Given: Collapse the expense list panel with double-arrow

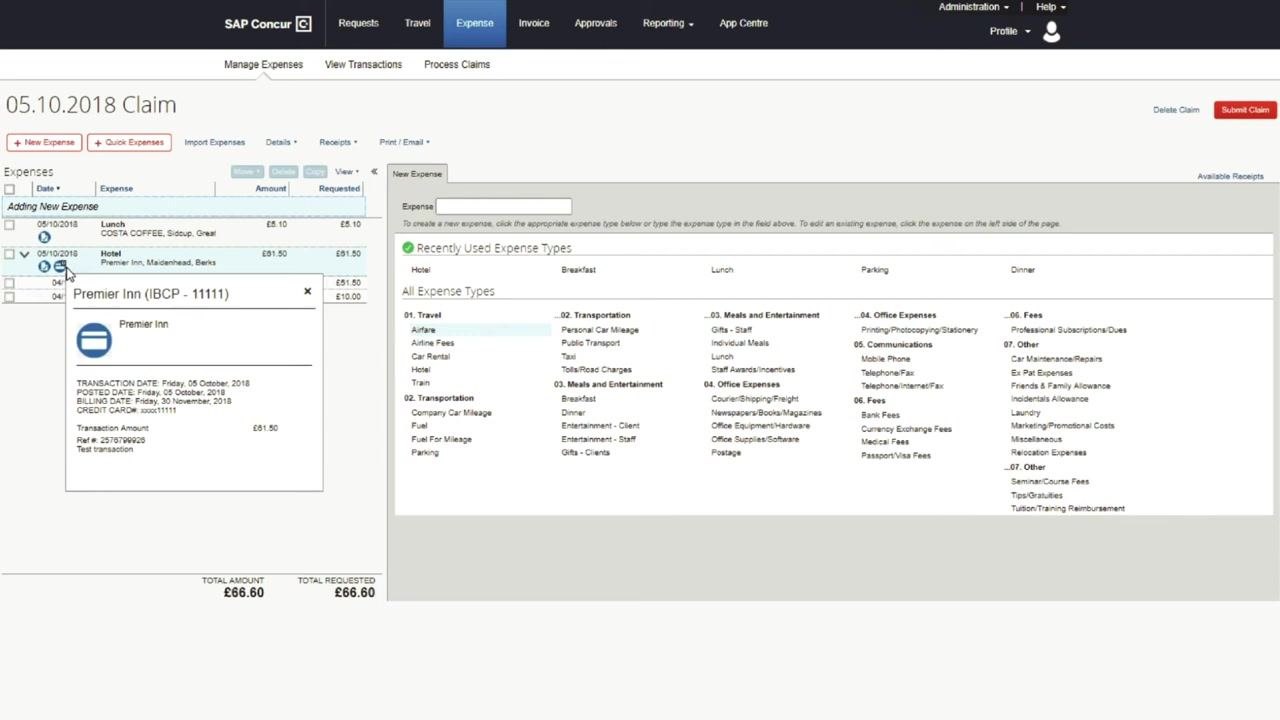Looking at the screenshot, I should click(x=374, y=172).
